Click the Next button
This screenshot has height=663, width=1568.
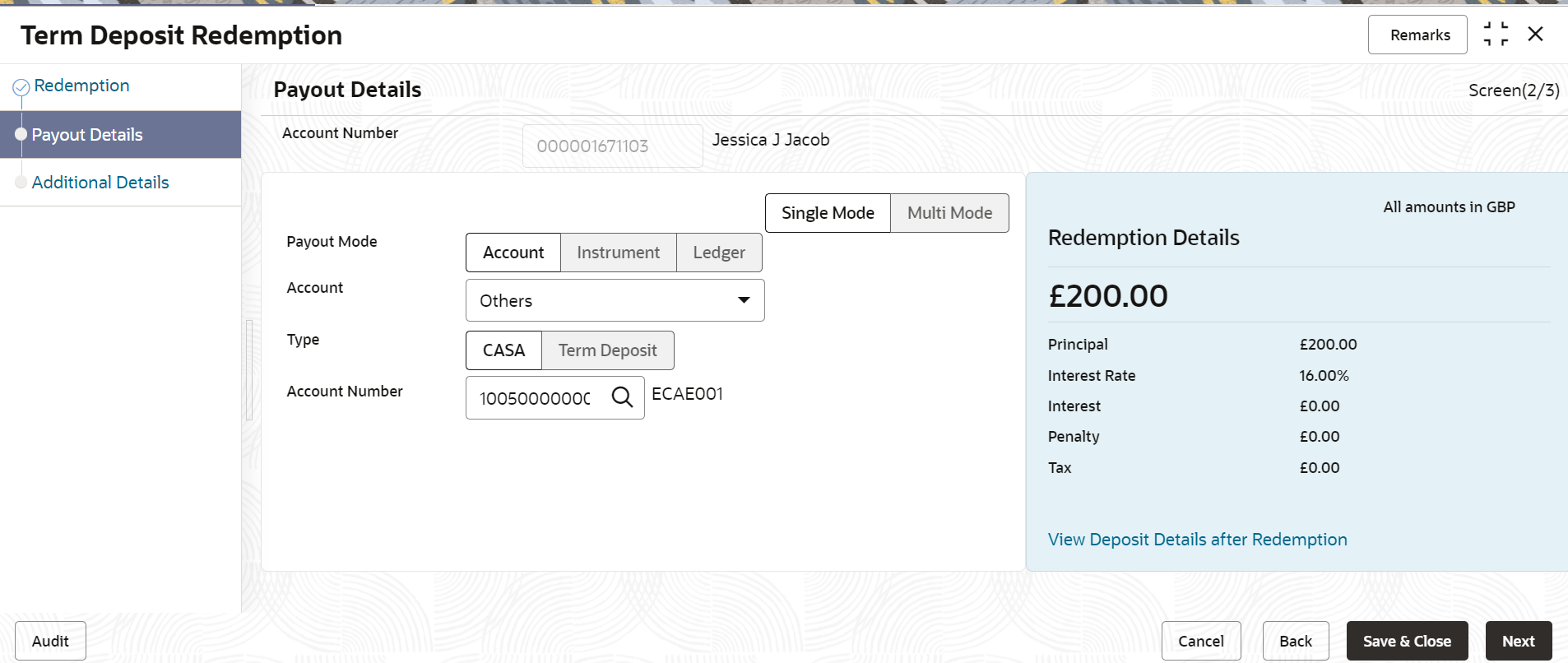coord(1518,641)
